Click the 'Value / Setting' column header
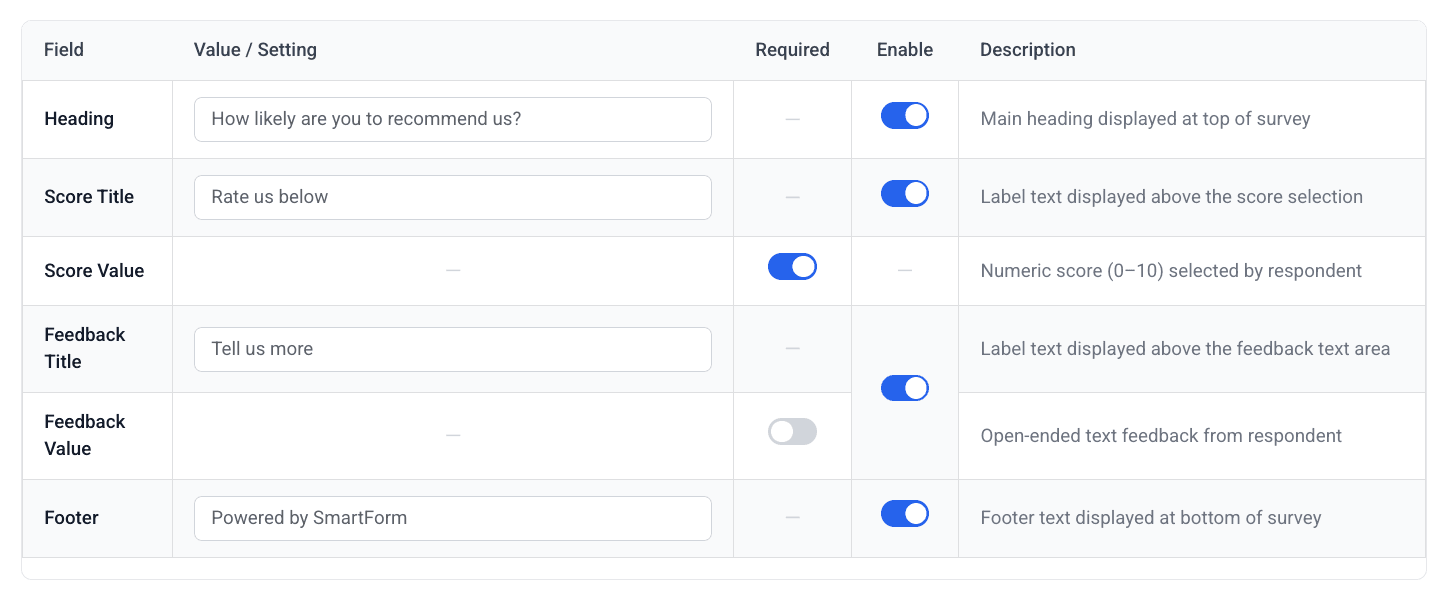 click(x=255, y=50)
